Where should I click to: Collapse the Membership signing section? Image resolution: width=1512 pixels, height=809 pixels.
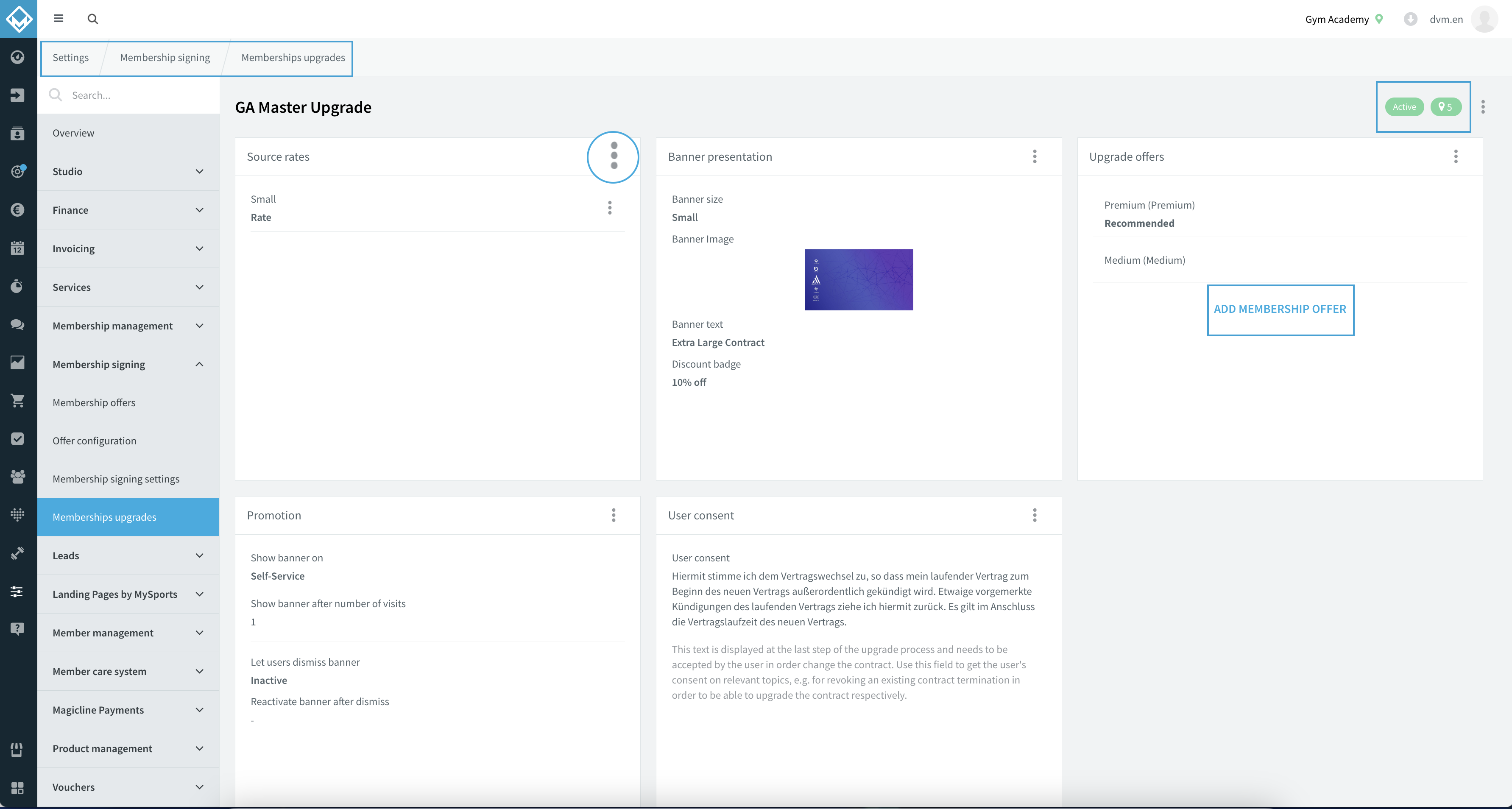click(128, 364)
